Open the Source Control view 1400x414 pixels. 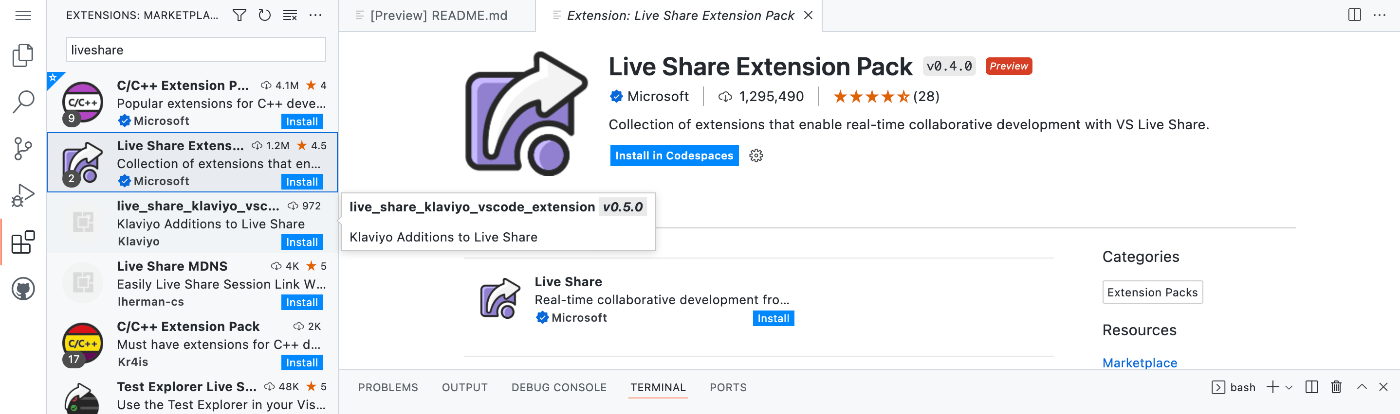[x=23, y=149]
